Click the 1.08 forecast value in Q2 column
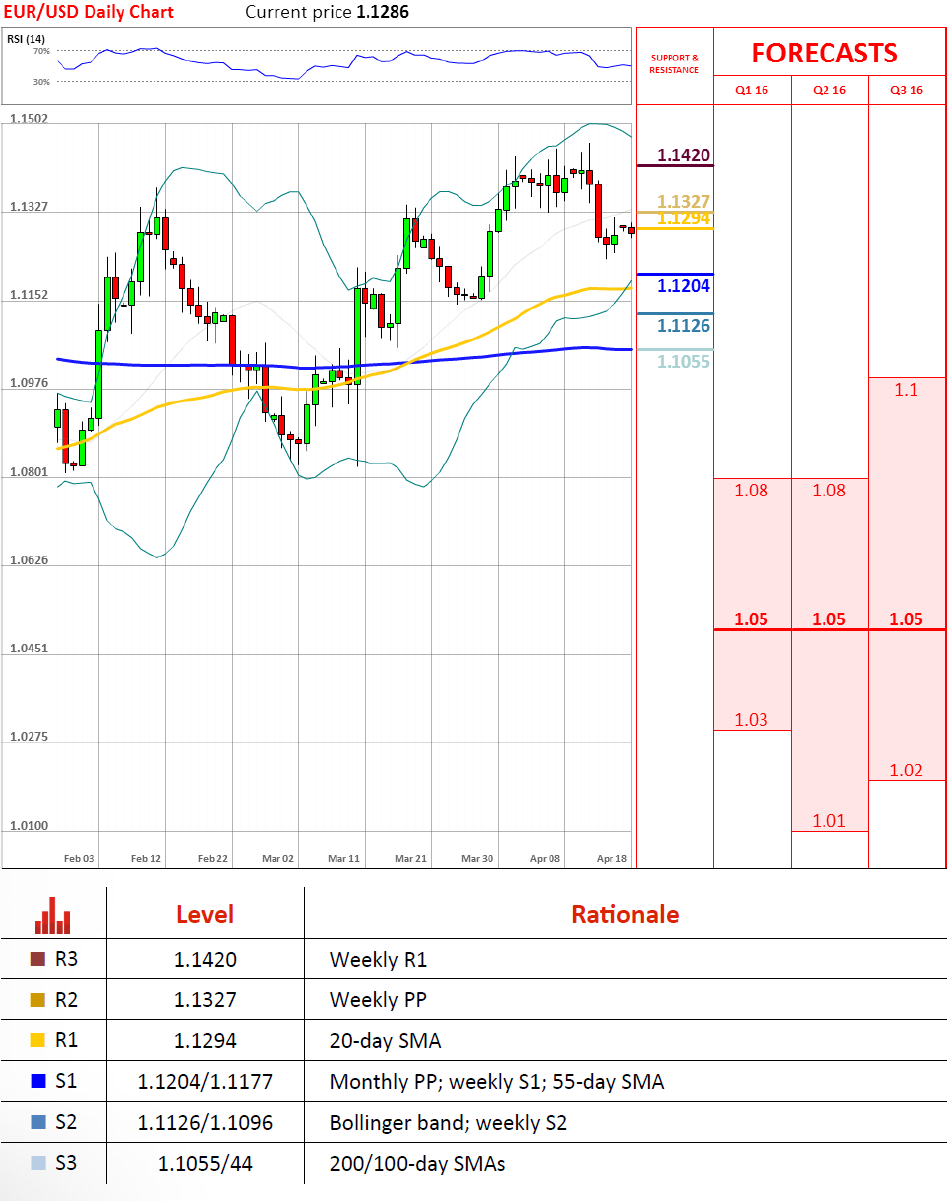This screenshot has width=952, height=1201. [x=829, y=490]
